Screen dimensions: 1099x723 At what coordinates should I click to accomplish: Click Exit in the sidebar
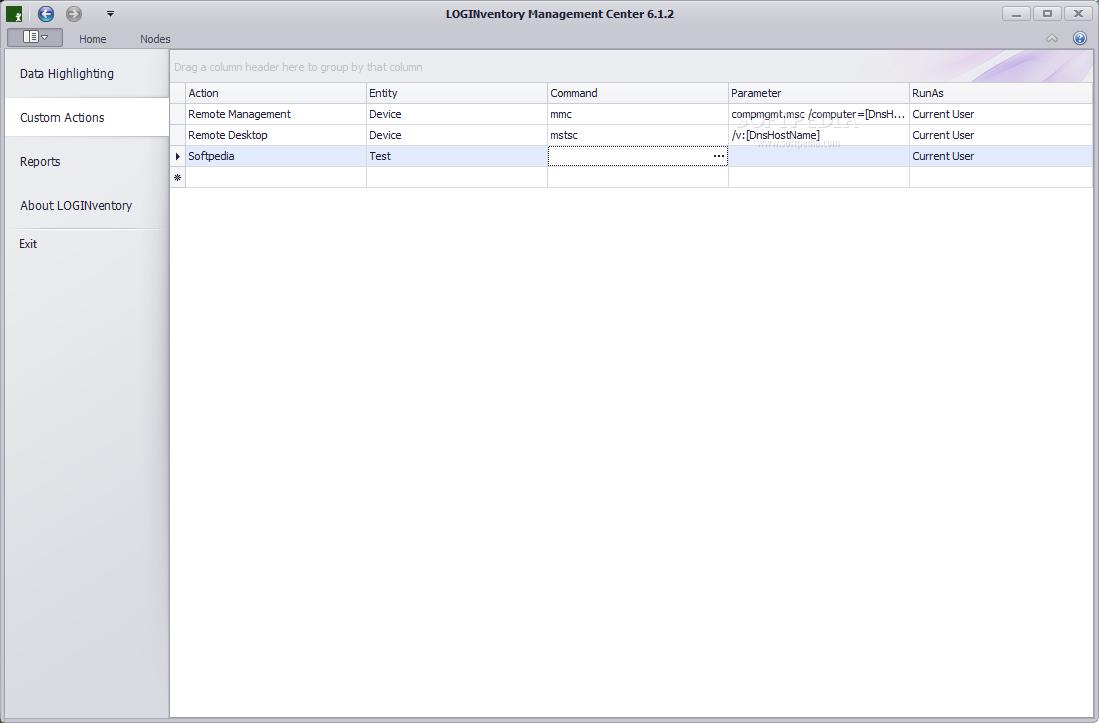tap(87, 244)
